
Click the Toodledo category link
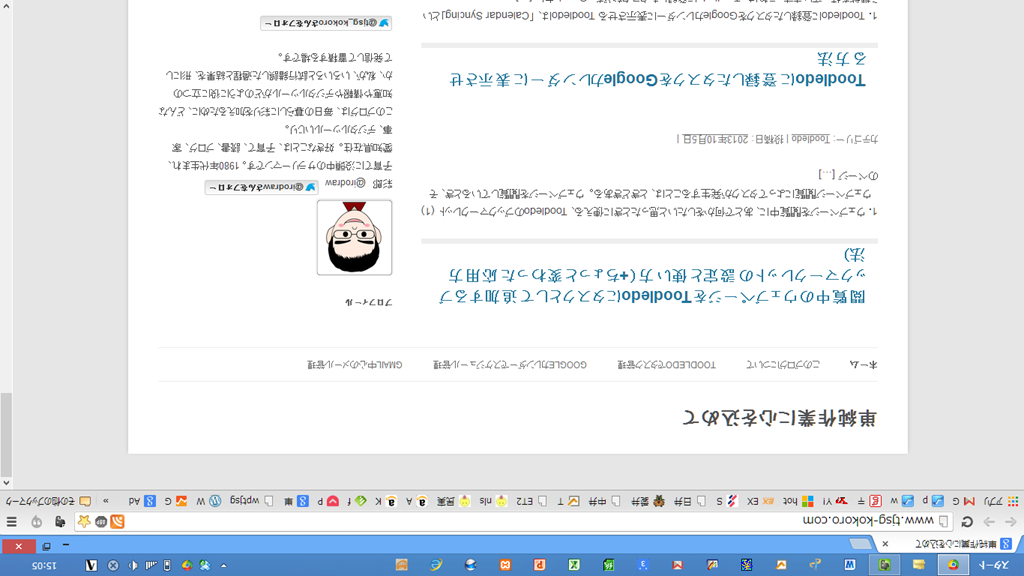coord(810,138)
